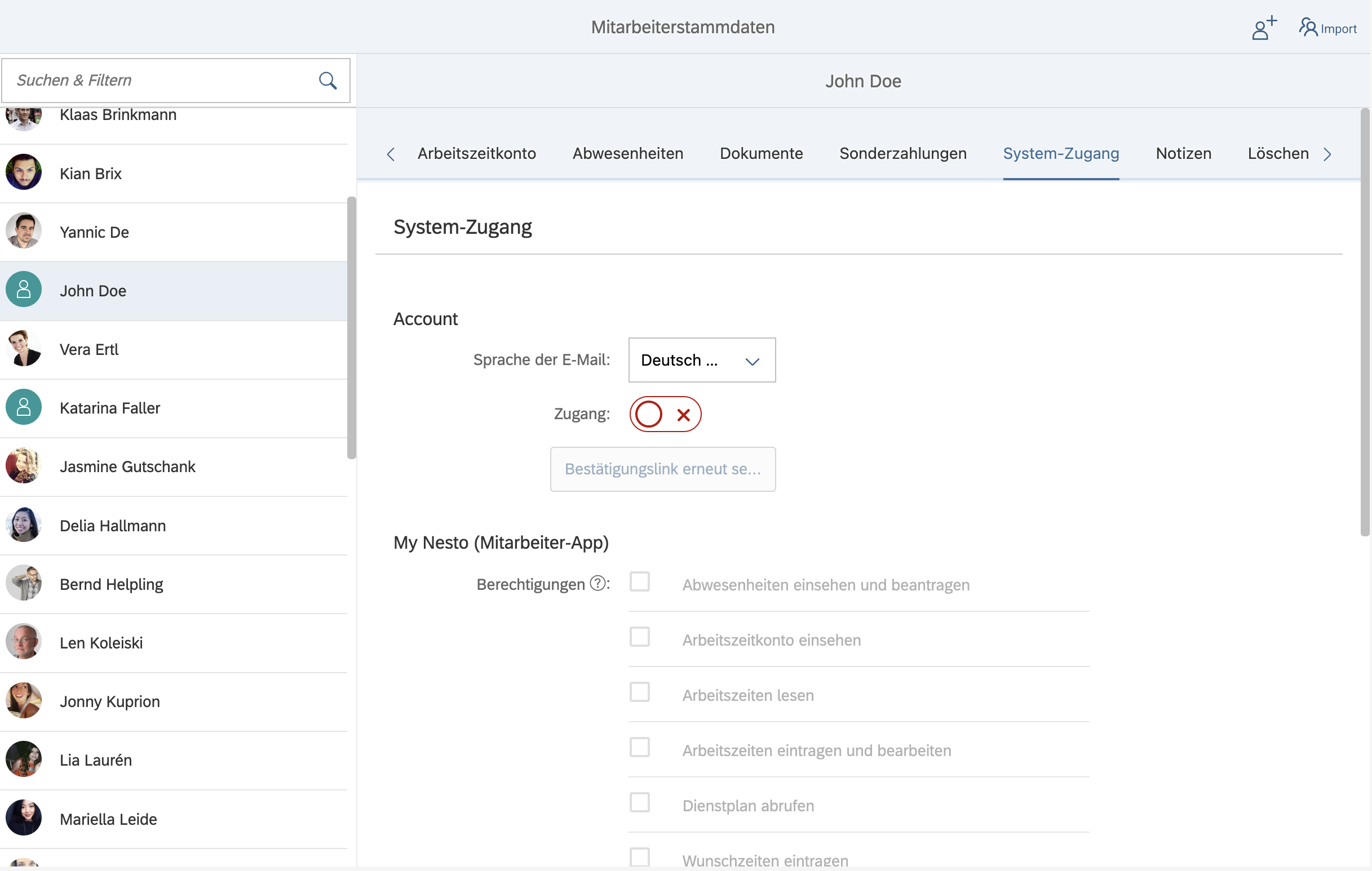Select Jasmine Gutschank in employee list
This screenshot has width=1372, height=871.
pyautogui.click(x=127, y=467)
